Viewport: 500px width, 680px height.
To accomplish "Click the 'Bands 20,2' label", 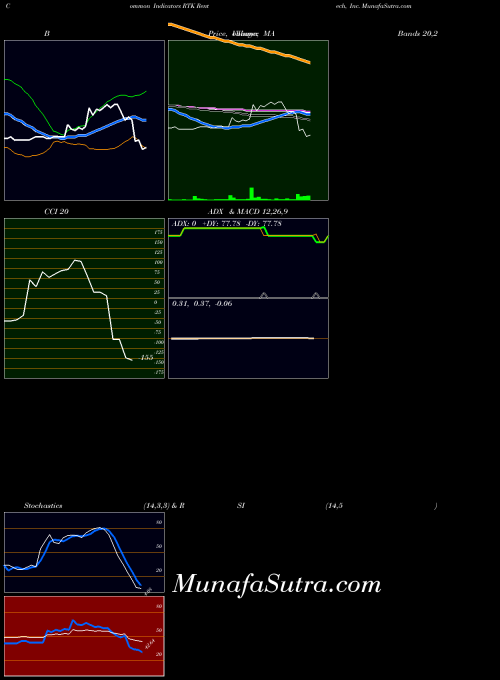I will (x=418, y=33).
